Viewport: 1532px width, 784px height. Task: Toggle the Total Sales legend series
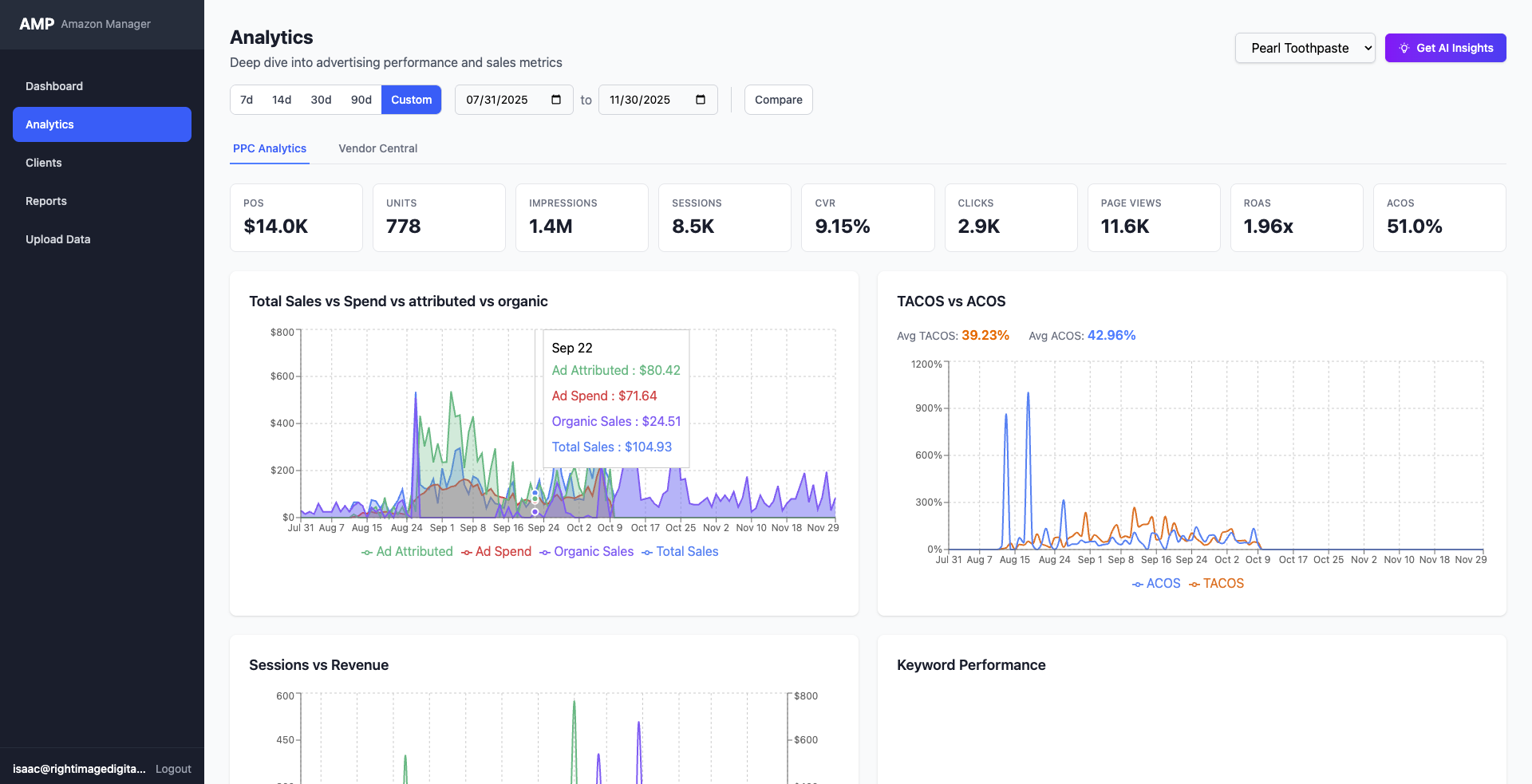pos(680,552)
